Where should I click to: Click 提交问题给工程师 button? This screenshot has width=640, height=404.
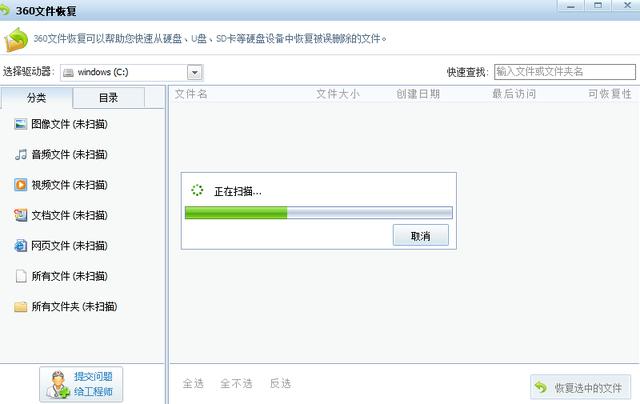pyautogui.click(x=81, y=384)
